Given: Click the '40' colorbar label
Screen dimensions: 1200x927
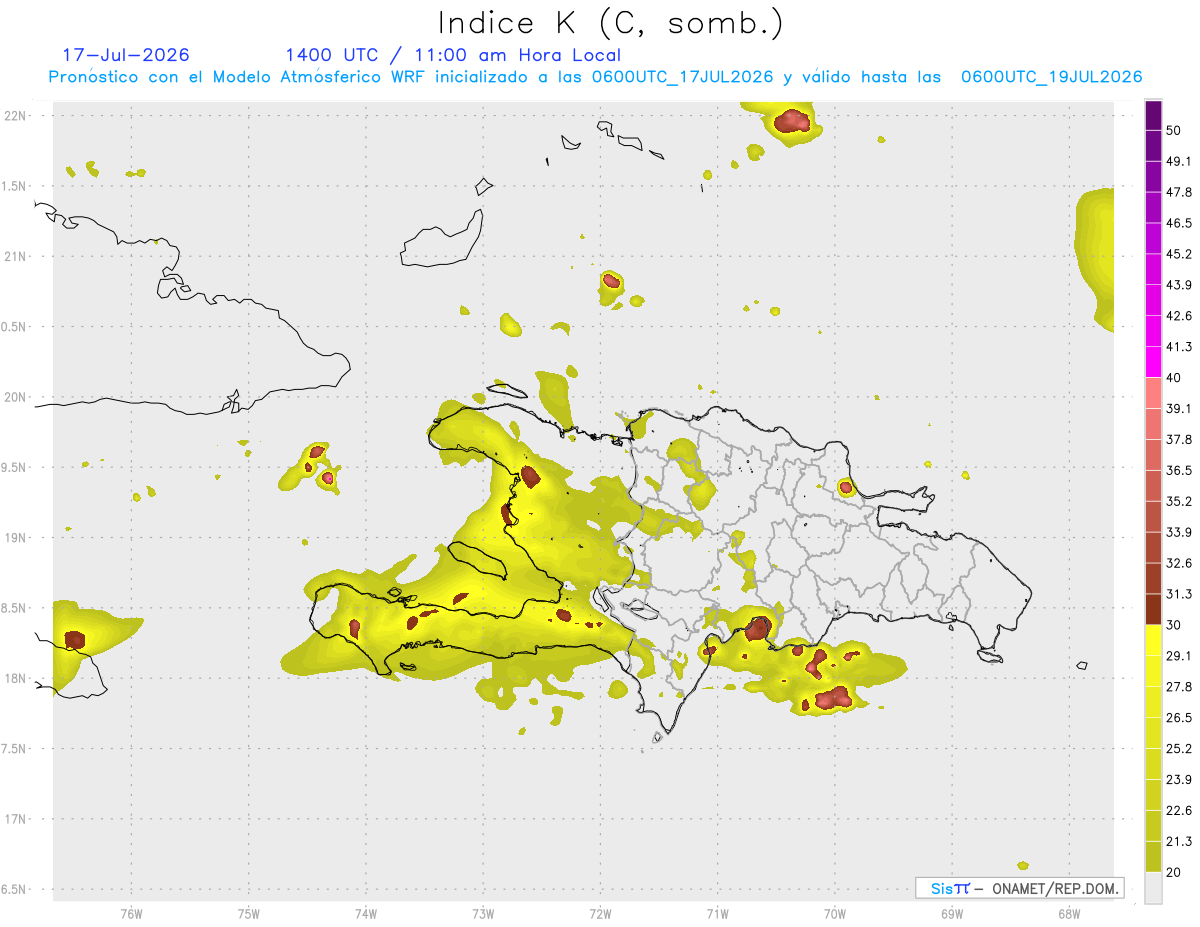Looking at the screenshot, I should pyautogui.click(x=1174, y=377).
